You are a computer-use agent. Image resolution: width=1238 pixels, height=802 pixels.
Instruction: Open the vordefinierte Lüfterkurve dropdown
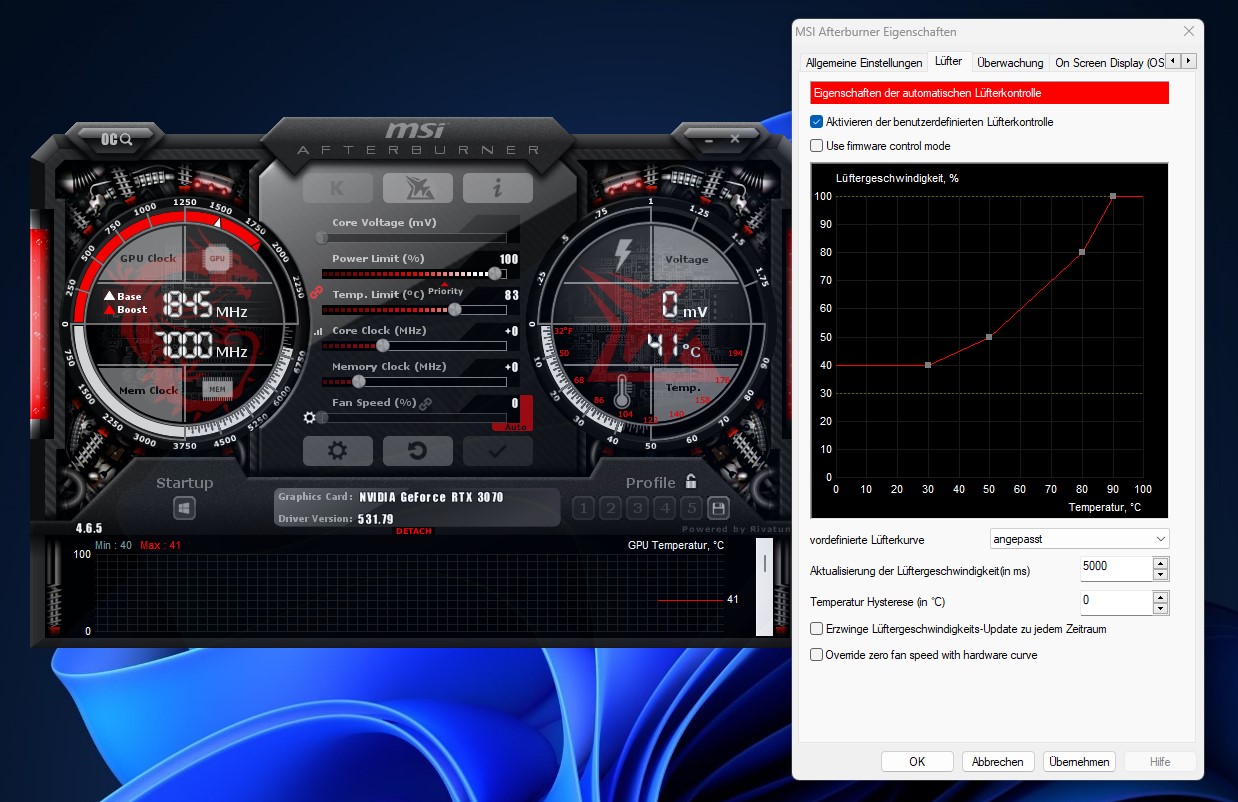[1079, 539]
